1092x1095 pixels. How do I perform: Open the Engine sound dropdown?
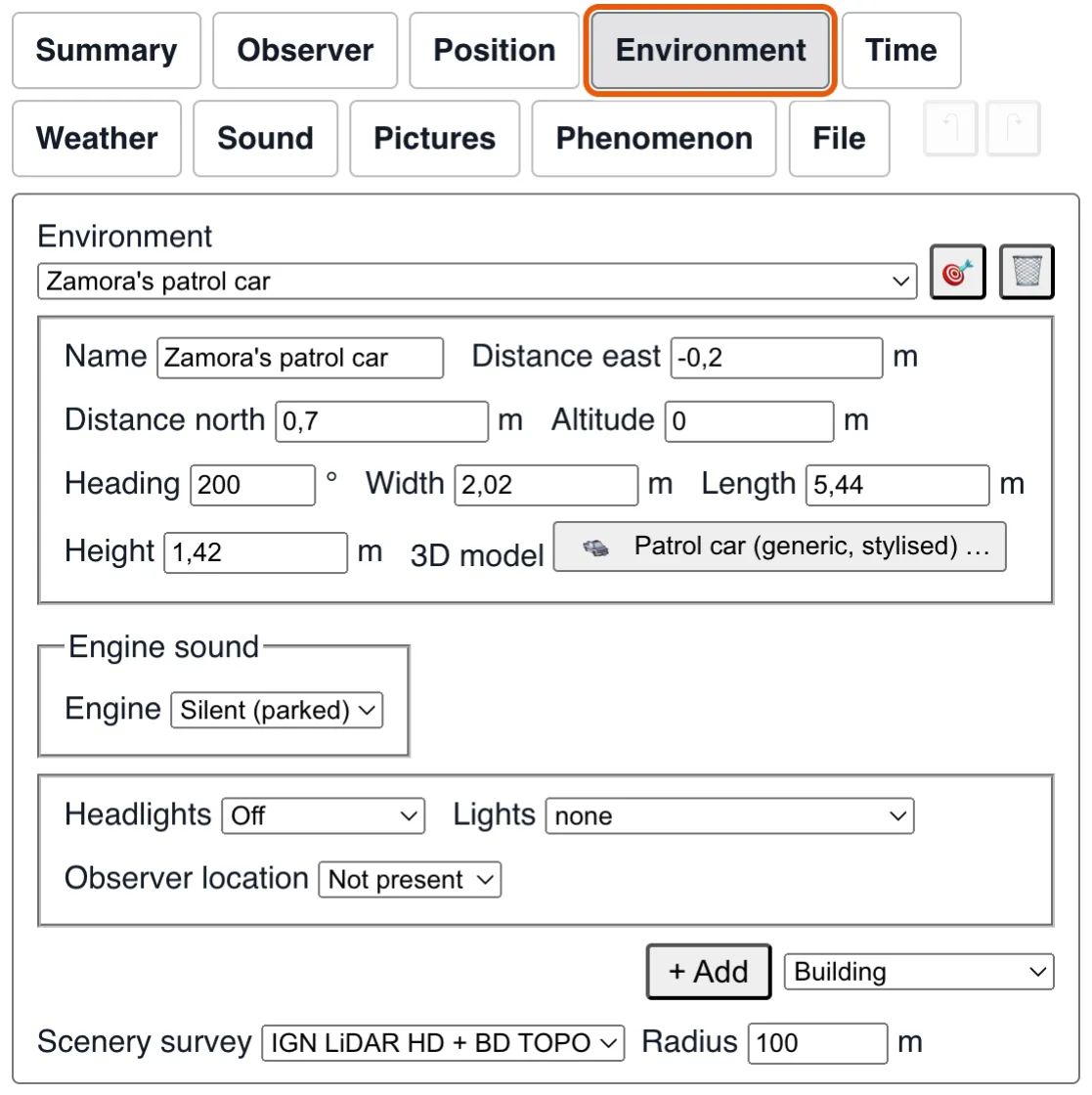click(277, 710)
